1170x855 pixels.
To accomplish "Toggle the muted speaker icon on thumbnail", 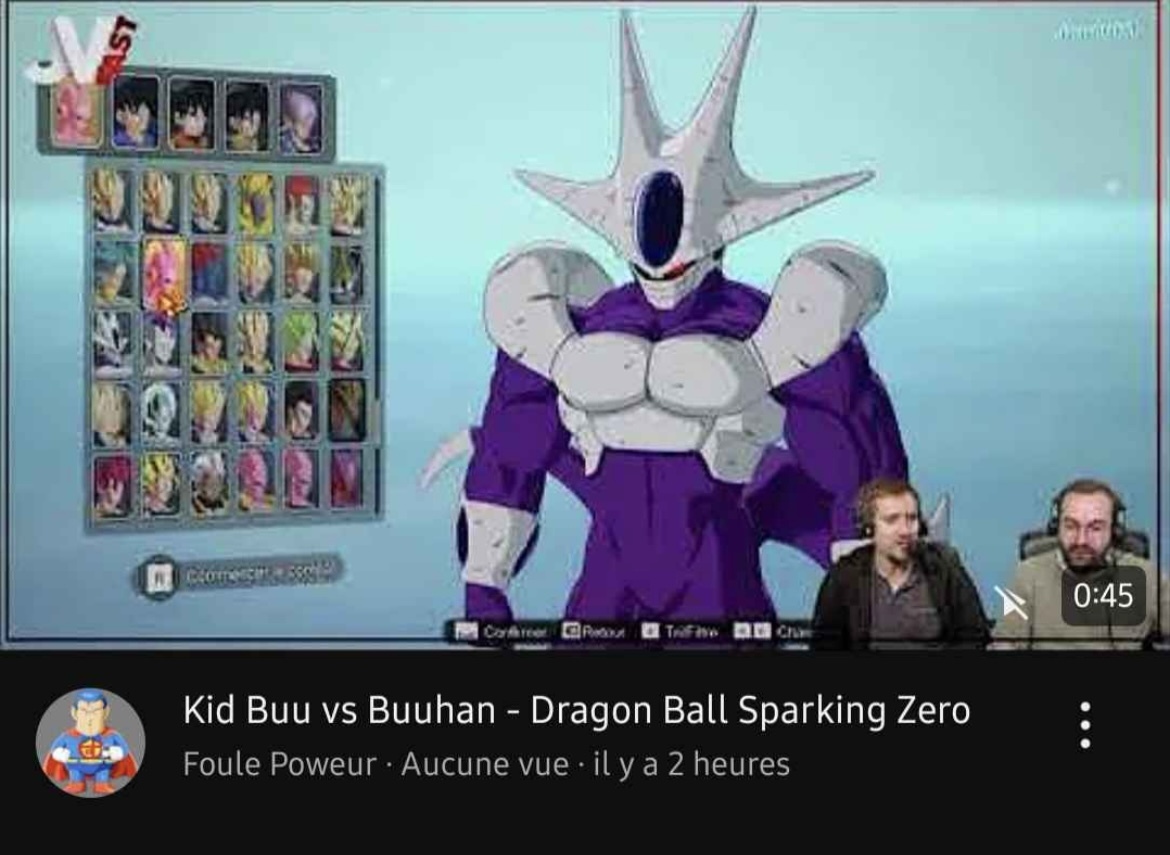I will (1013, 602).
